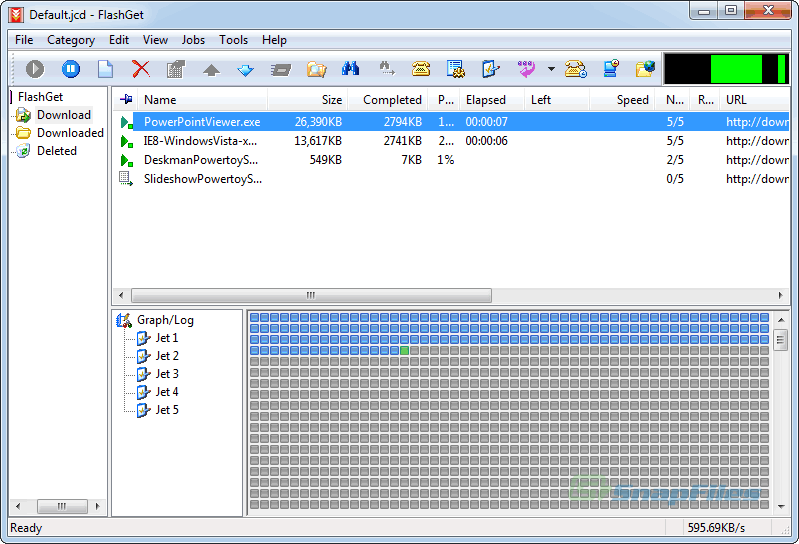Sort by Elapsed column header
The height and width of the screenshot is (544, 799).
tap(492, 100)
